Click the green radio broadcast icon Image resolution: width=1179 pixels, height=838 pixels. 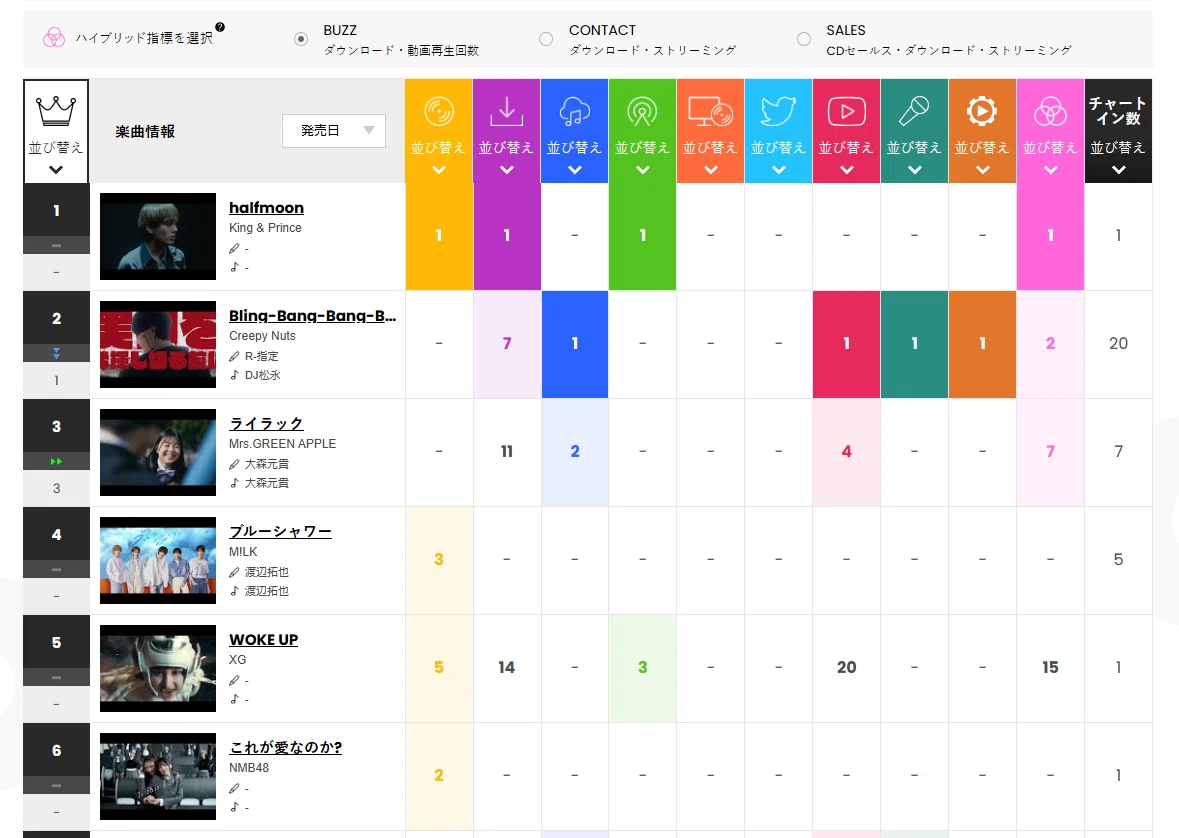(x=642, y=111)
